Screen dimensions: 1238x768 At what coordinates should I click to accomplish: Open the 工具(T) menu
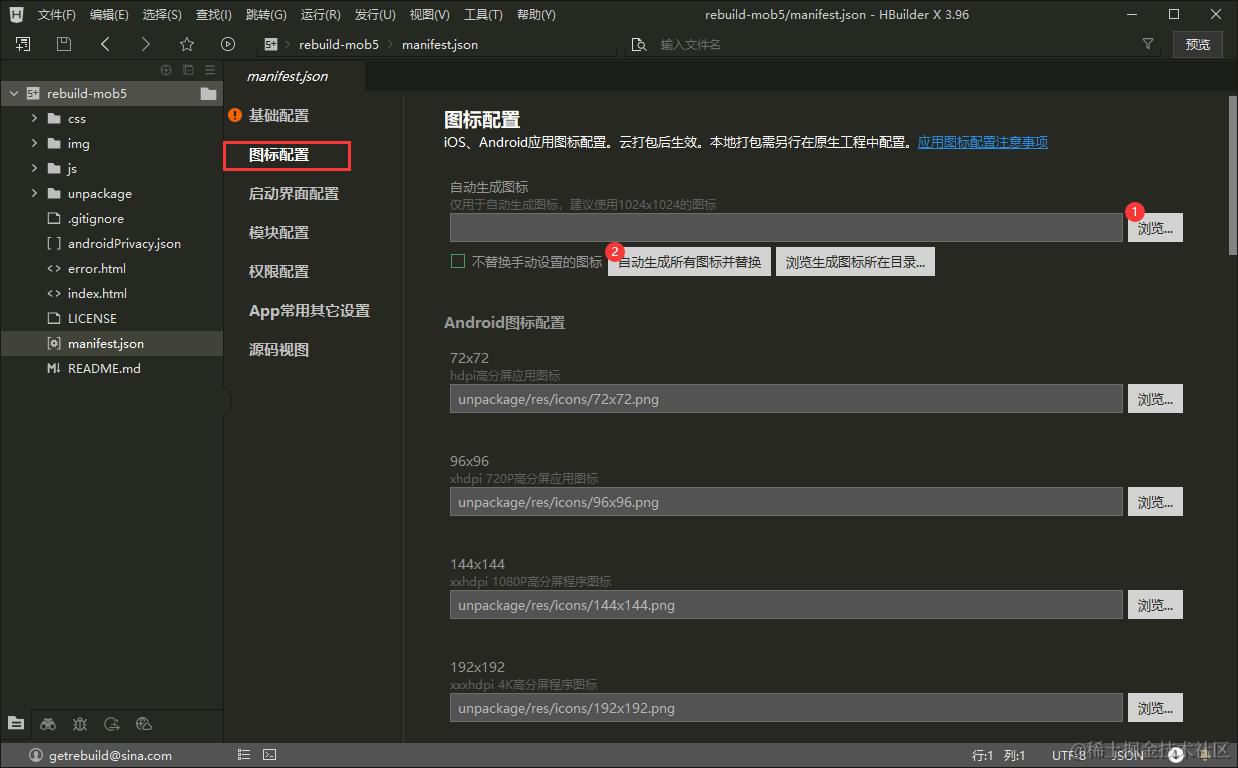point(483,15)
